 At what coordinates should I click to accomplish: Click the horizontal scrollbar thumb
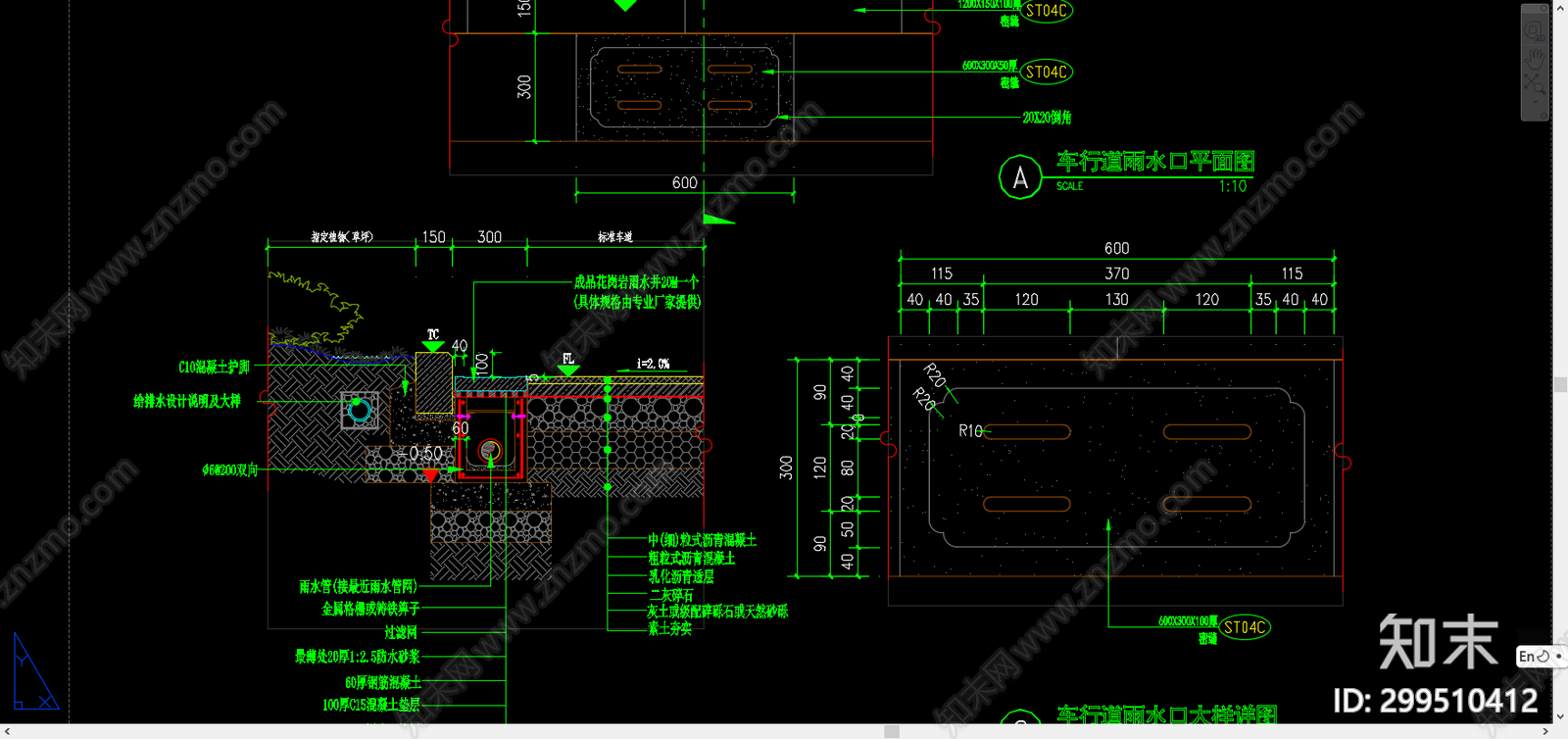coord(891,731)
